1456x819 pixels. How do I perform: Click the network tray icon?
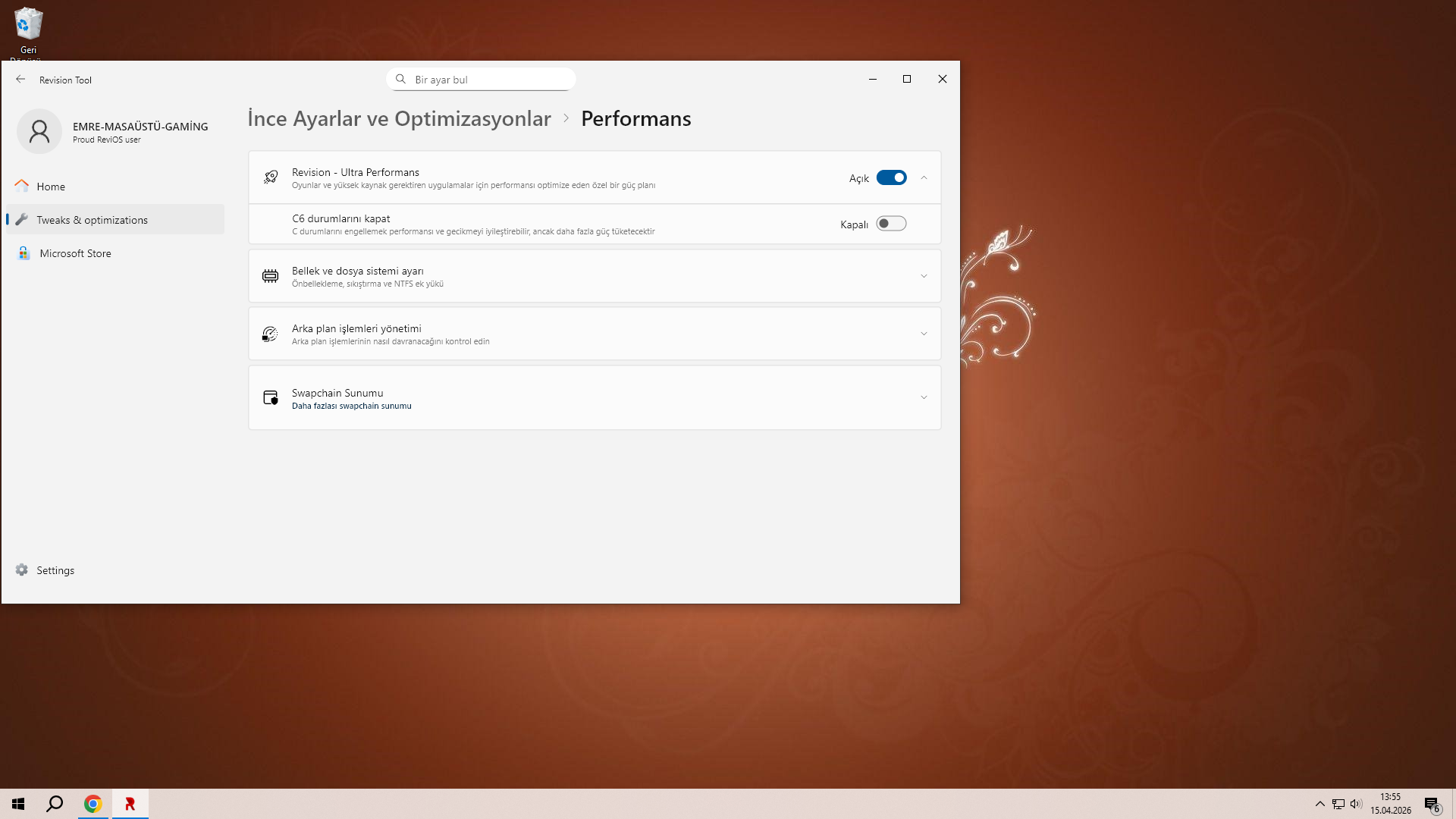pyautogui.click(x=1338, y=804)
